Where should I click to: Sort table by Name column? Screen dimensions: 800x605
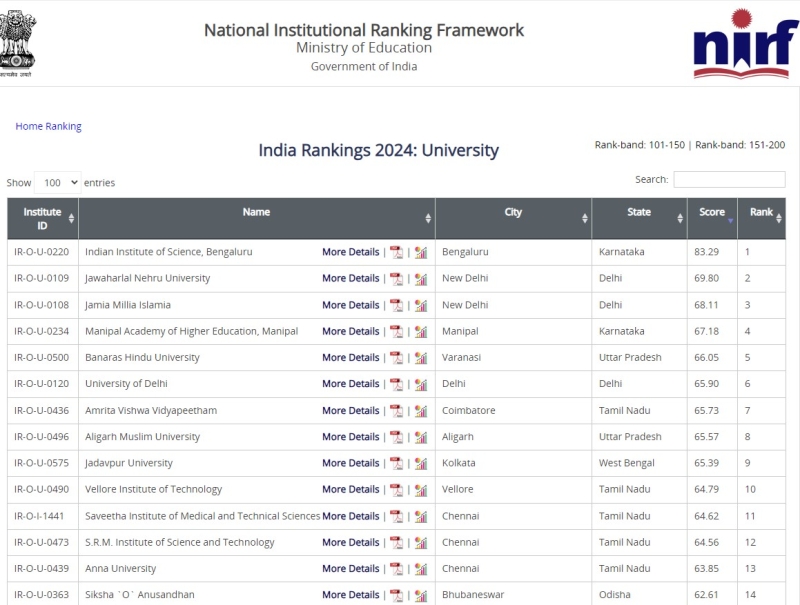(x=257, y=219)
